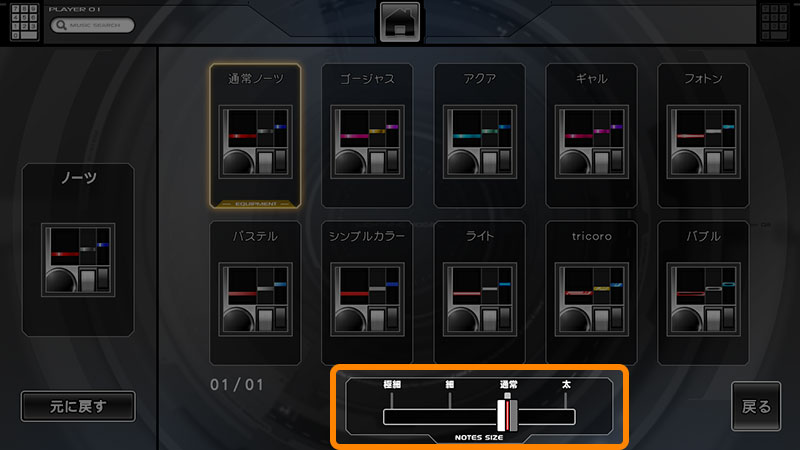Choose the ゴージャス note skin

click(367, 136)
